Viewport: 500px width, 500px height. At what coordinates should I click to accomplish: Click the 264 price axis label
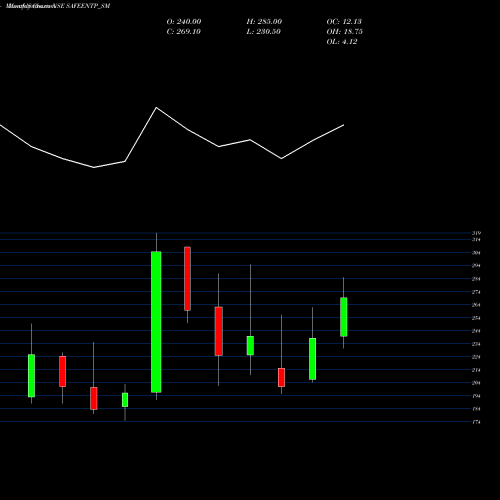coord(476,305)
